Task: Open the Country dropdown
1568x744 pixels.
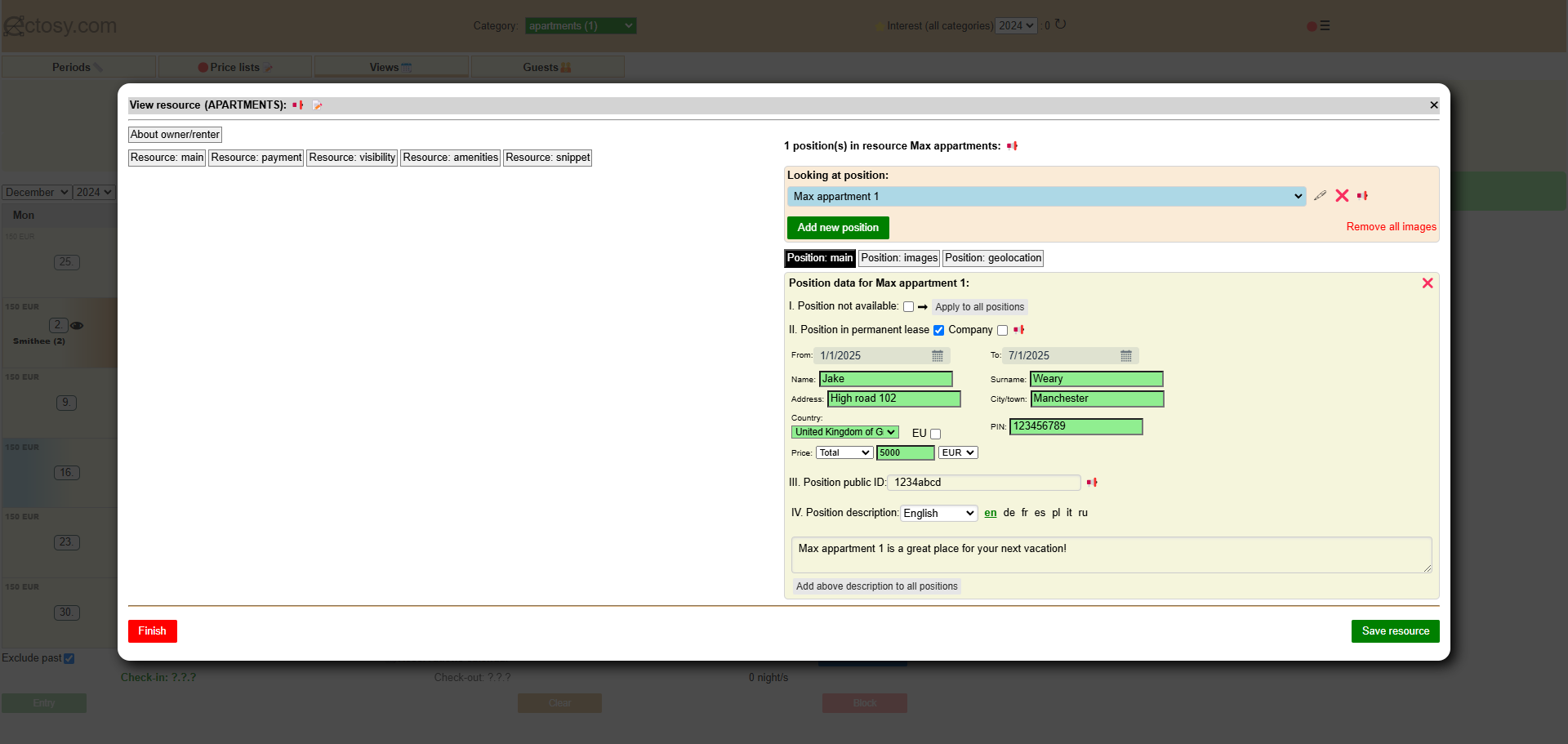Action: (x=844, y=432)
